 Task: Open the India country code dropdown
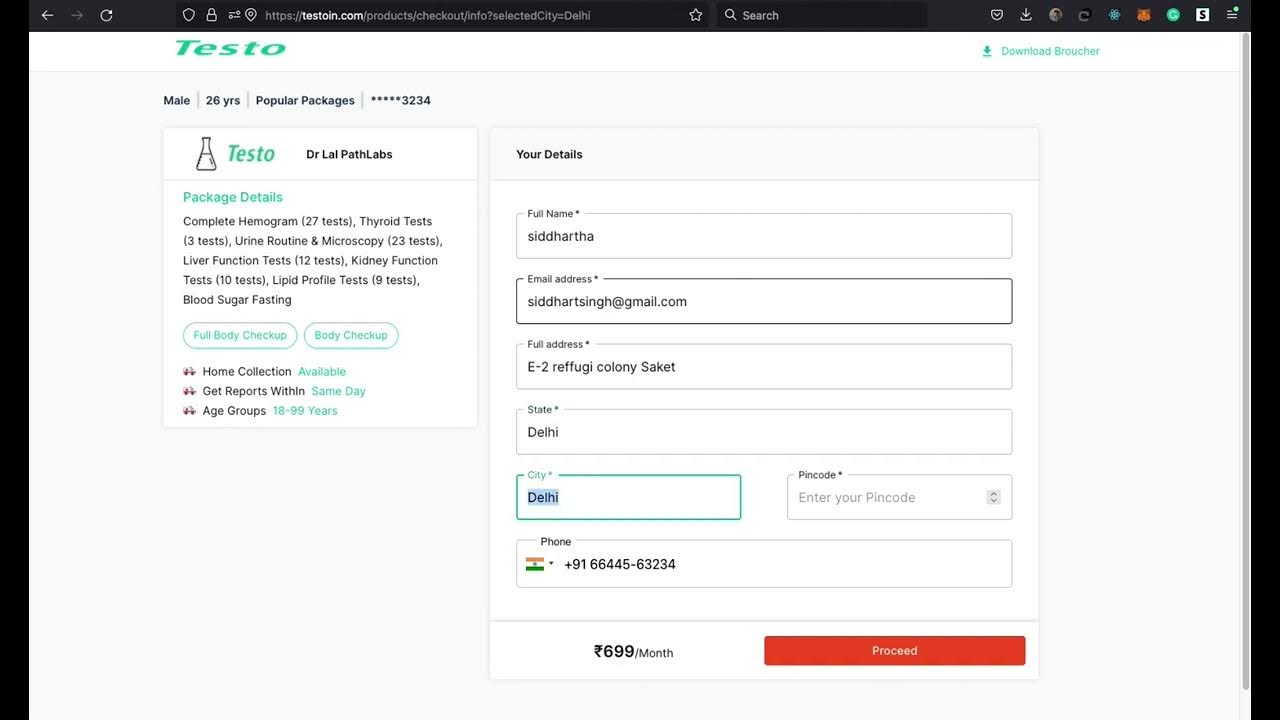(539, 564)
